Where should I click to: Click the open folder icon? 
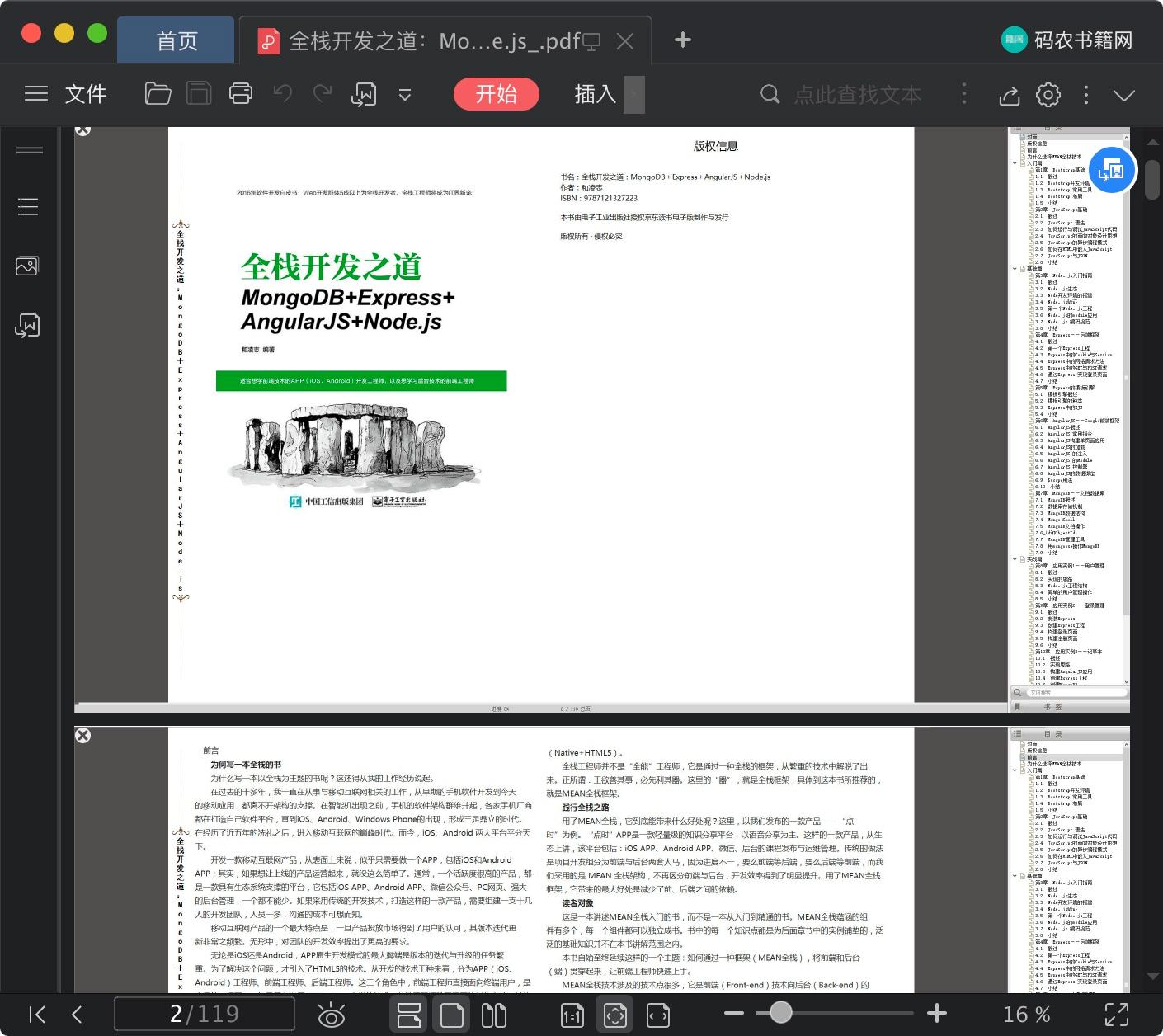click(x=158, y=94)
